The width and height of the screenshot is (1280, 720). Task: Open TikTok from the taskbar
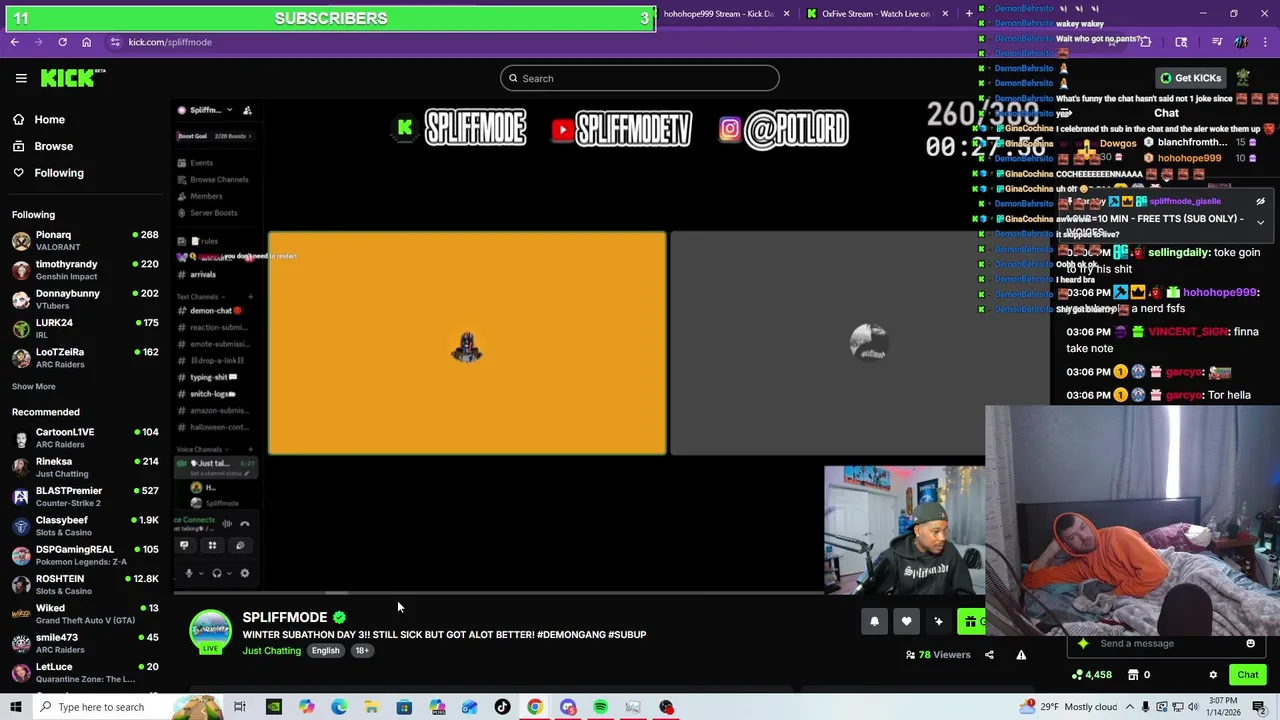coord(502,707)
